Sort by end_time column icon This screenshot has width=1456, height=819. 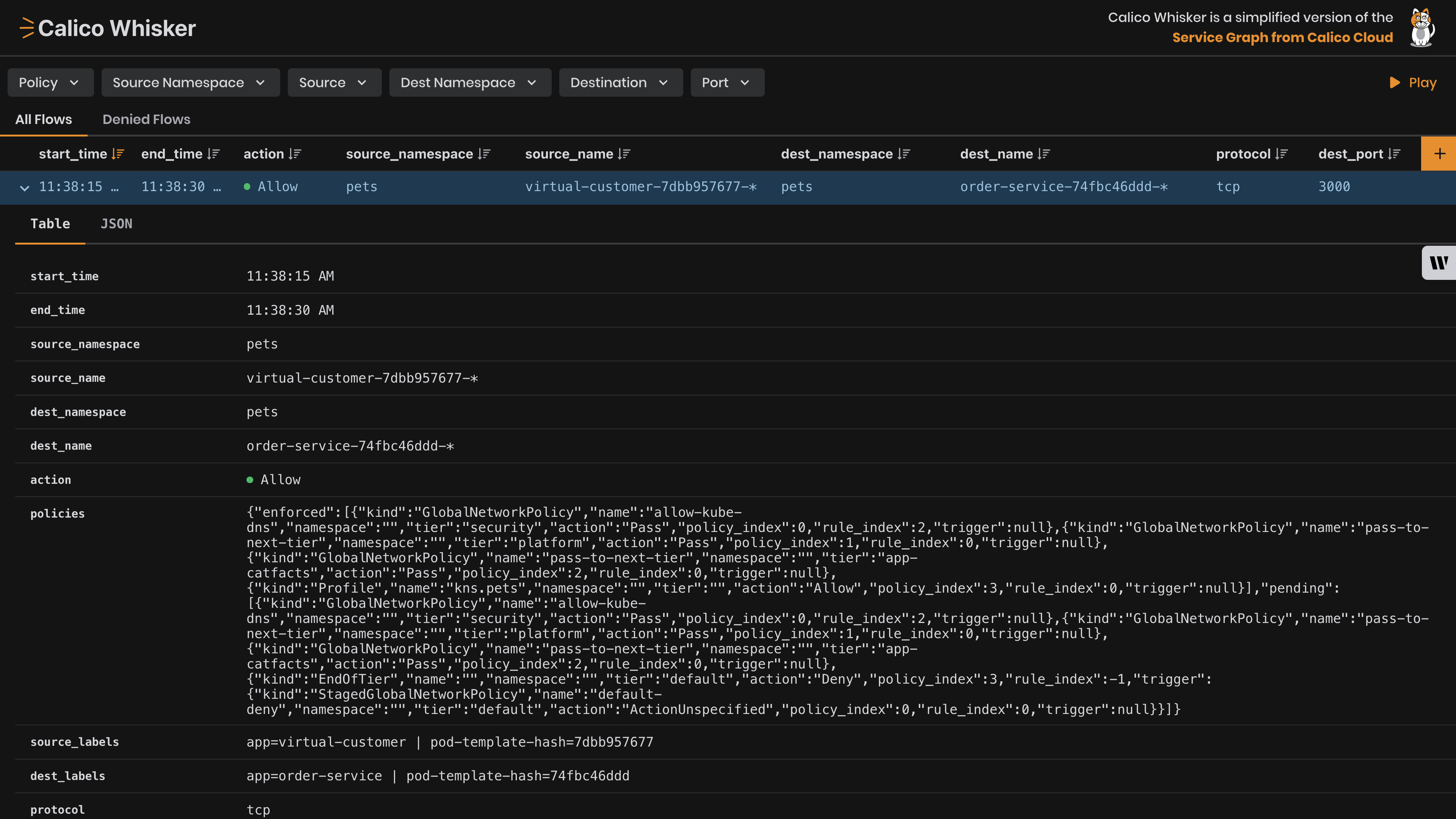click(213, 154)
